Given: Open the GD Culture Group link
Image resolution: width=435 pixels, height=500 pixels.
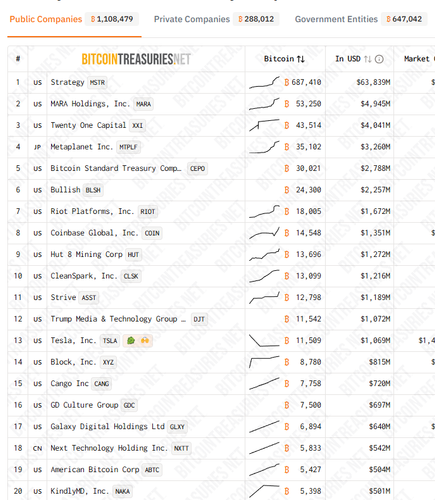Looking at the screenshot, I should coord(84,405).
